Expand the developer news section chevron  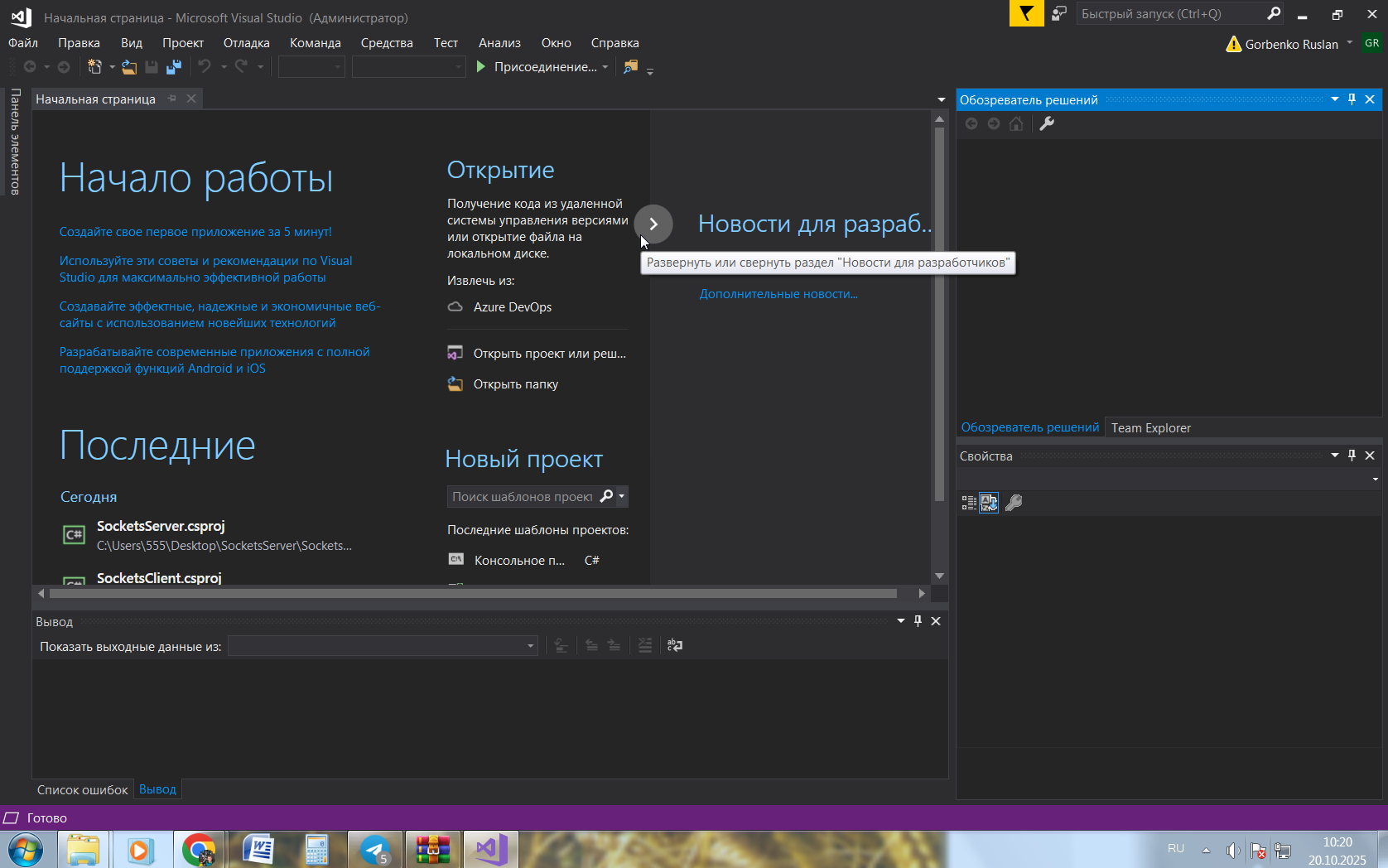[x=653, y=224]
